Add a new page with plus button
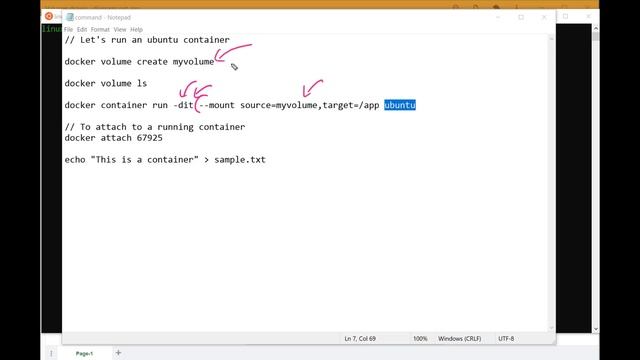The width and height of the screenshot is (640, 360). pos(118,353)
